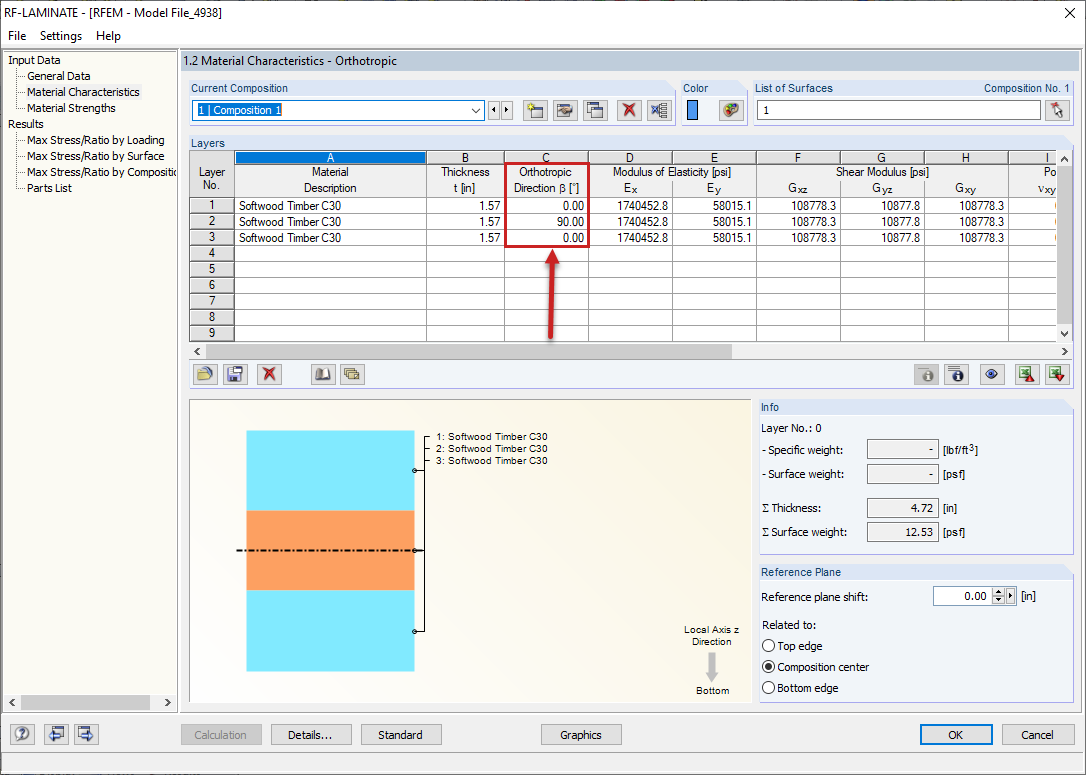Open the color palette picker icon
Screen dimensions: 1086x775
pyautogui.click(x=731, y=110)
